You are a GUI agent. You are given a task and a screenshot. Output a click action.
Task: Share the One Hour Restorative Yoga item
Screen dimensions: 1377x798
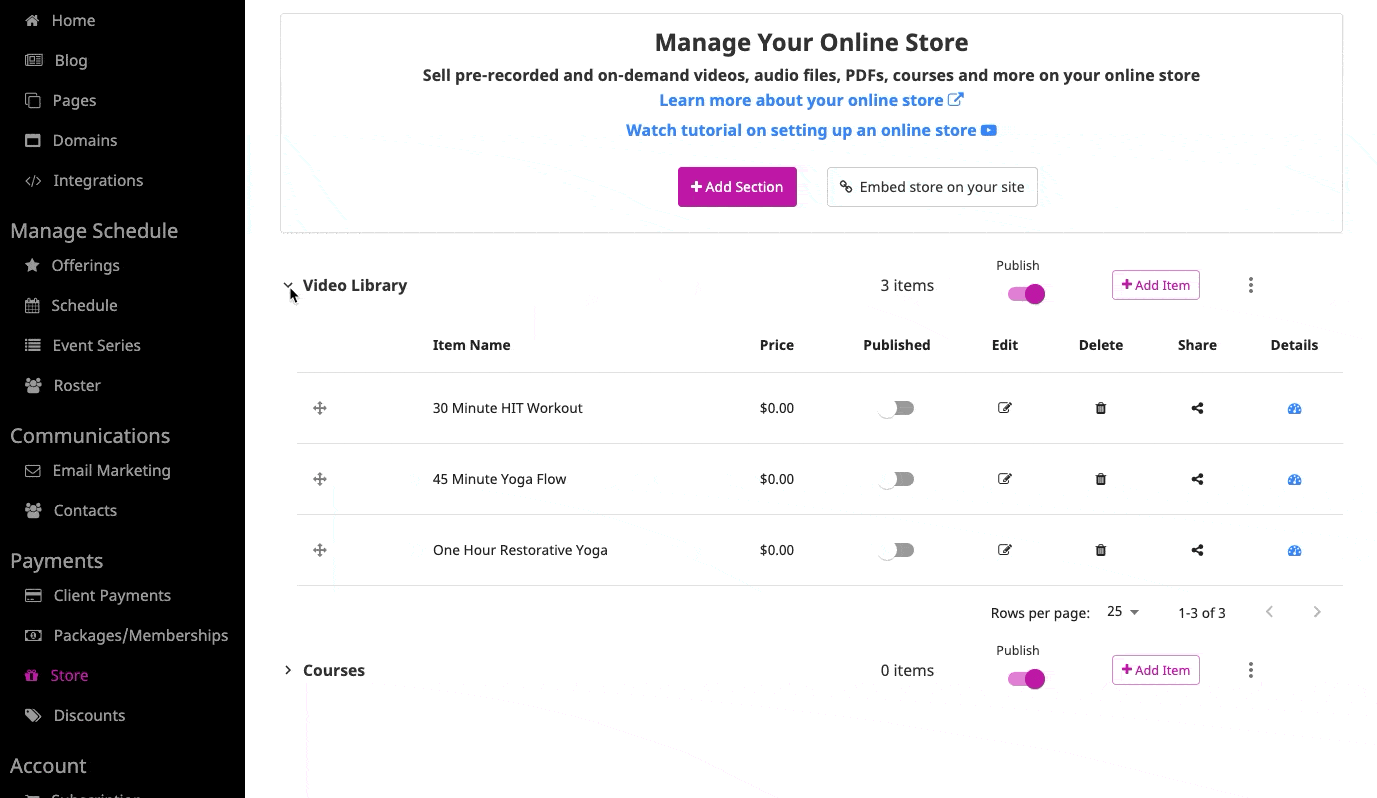1197,550
